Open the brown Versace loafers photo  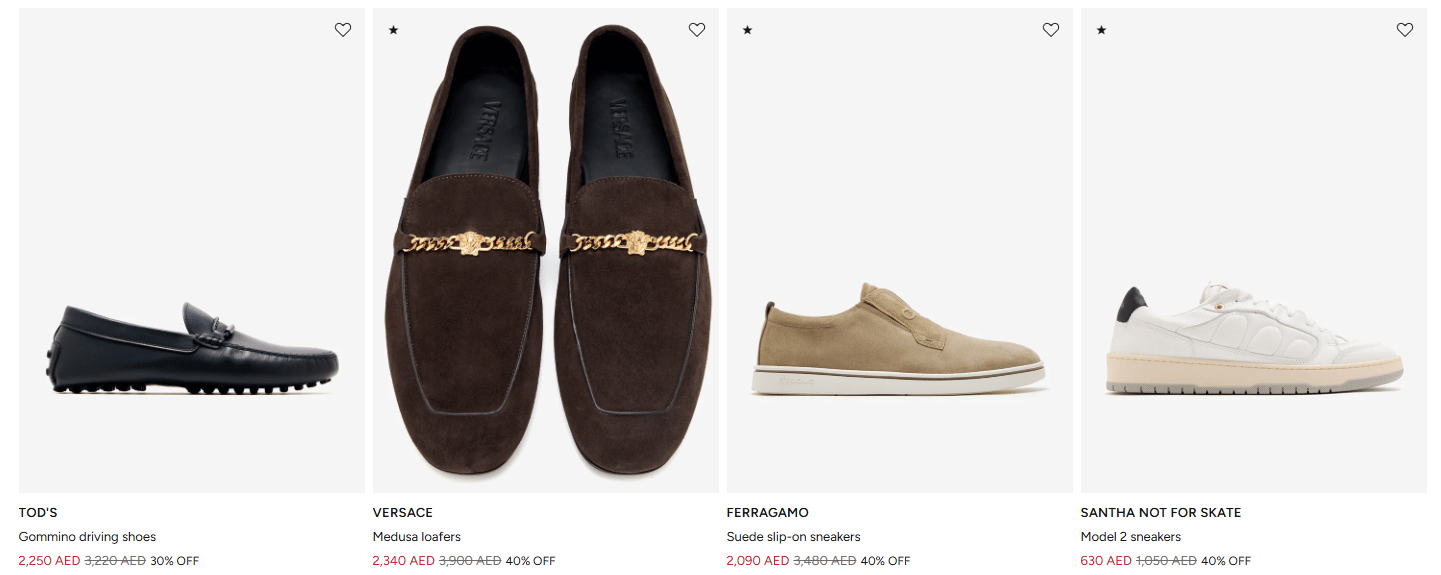coord(546,250)
